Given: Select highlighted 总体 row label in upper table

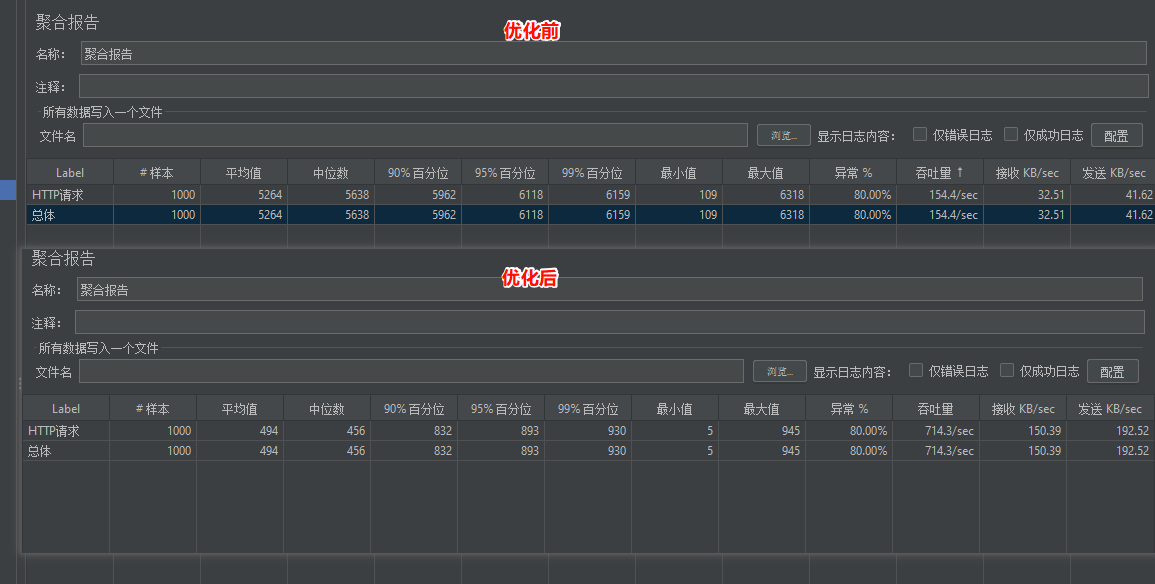Looking at the screenshot, I should 43,214.
